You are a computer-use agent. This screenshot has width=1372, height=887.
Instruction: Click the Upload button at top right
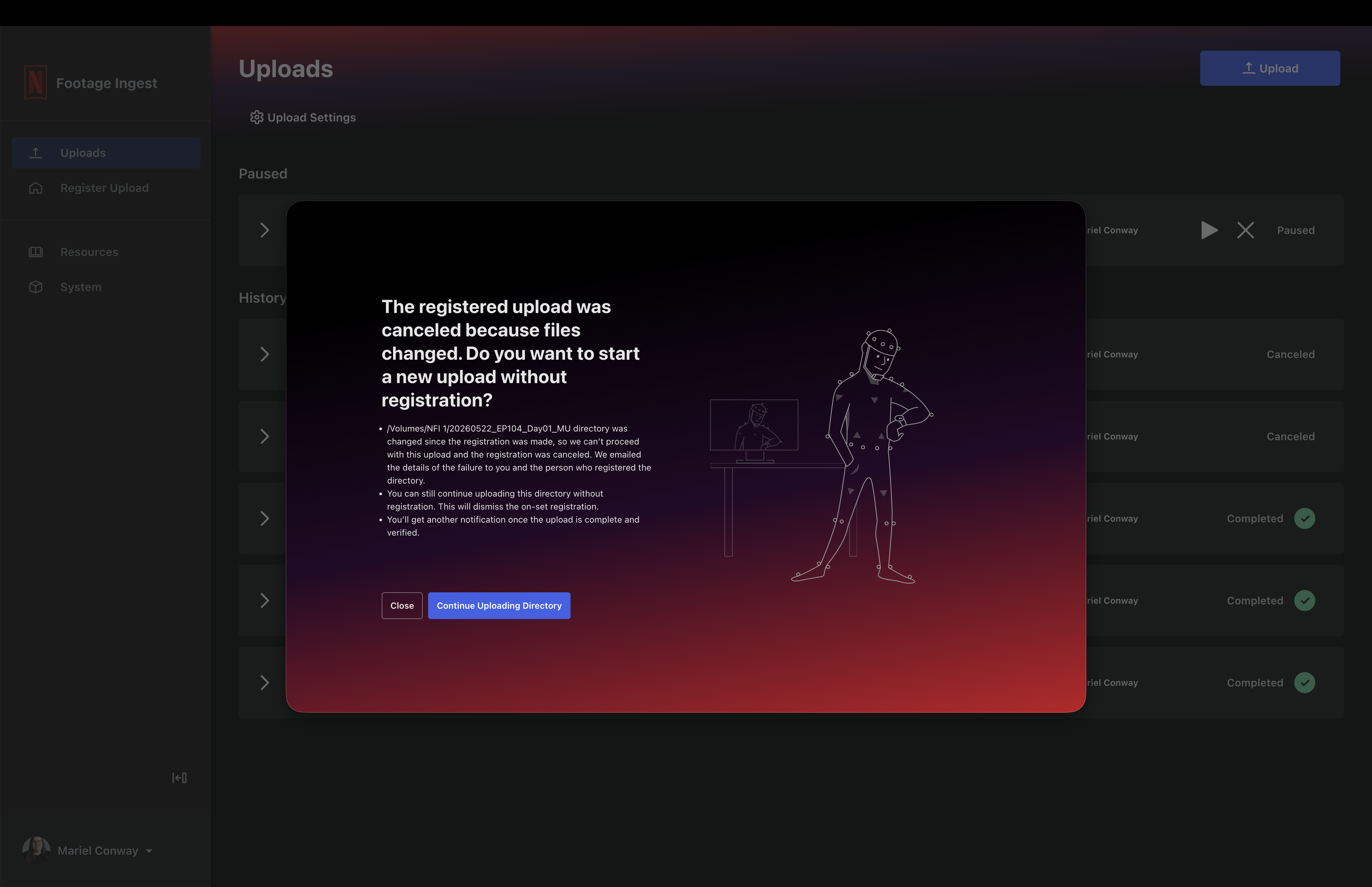[x=1270, y=68]
